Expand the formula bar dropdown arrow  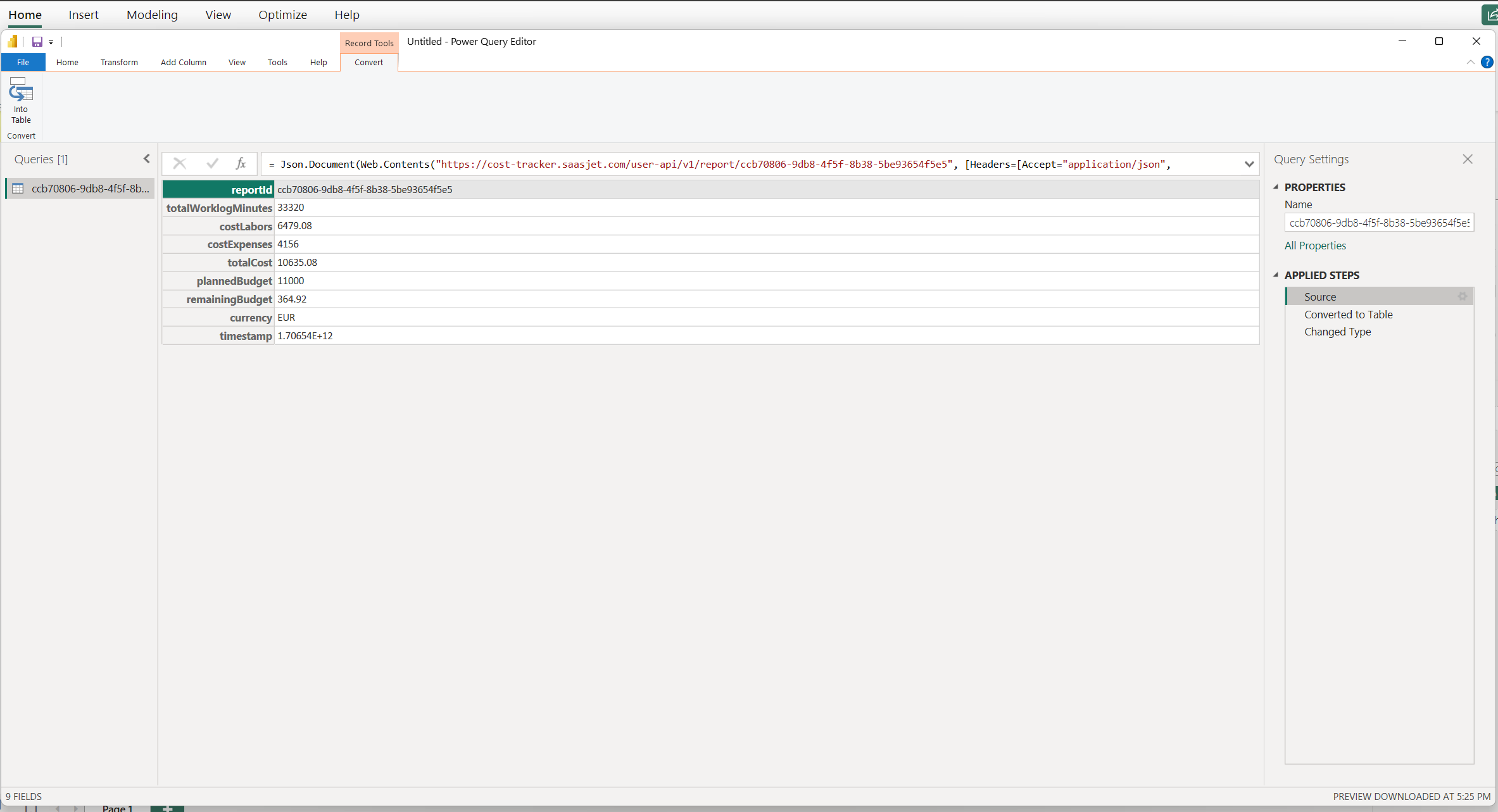click(1249, 164)
